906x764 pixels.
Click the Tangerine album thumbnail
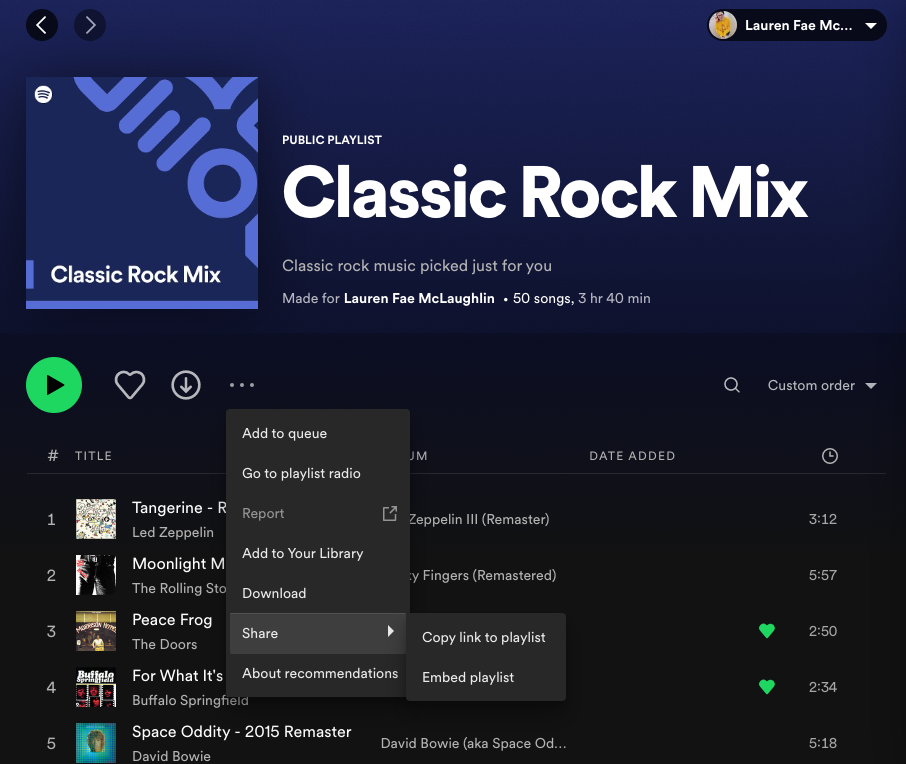tap(96, 519)
